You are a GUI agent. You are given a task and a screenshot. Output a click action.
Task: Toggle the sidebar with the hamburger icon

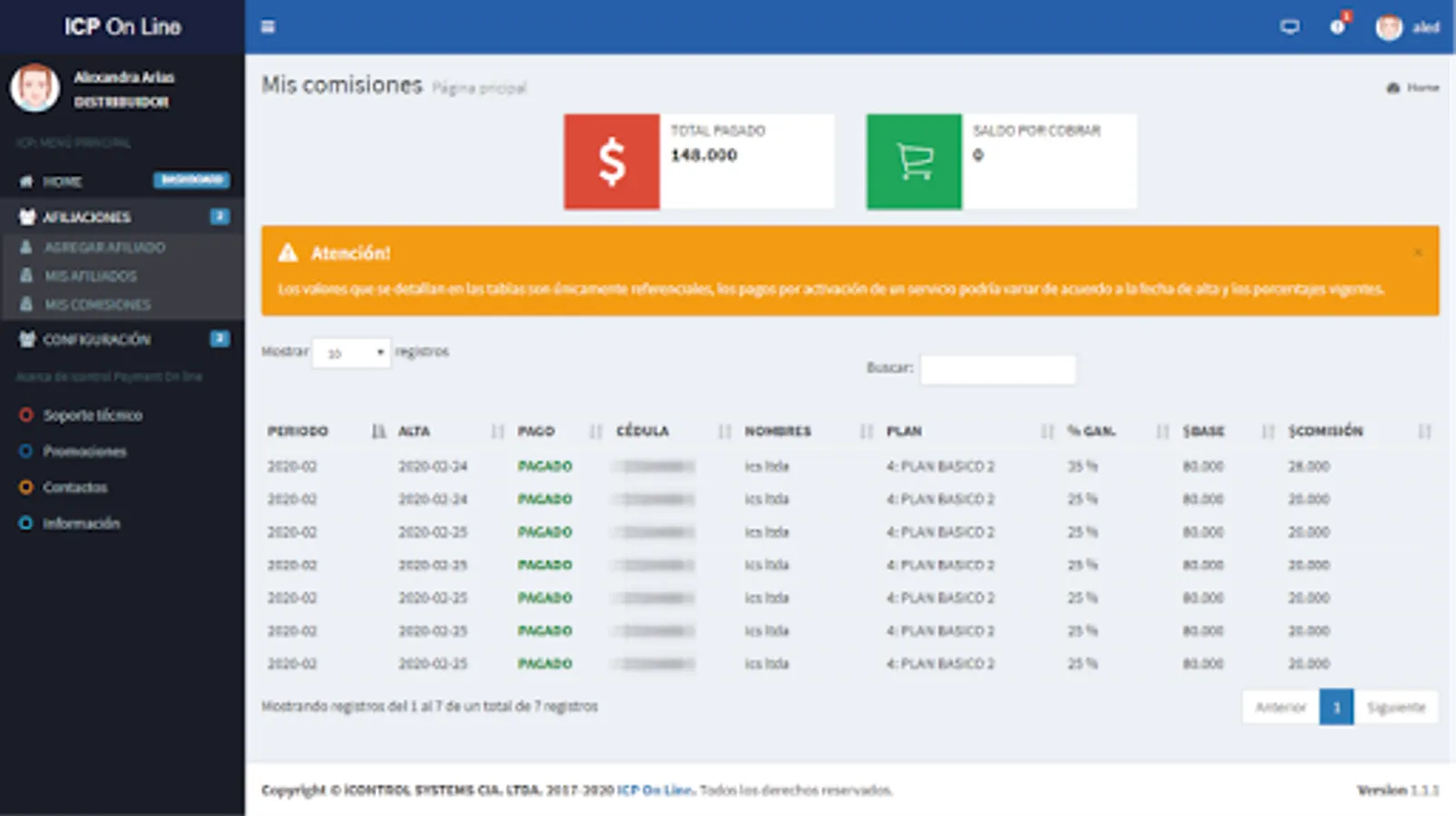267,27
